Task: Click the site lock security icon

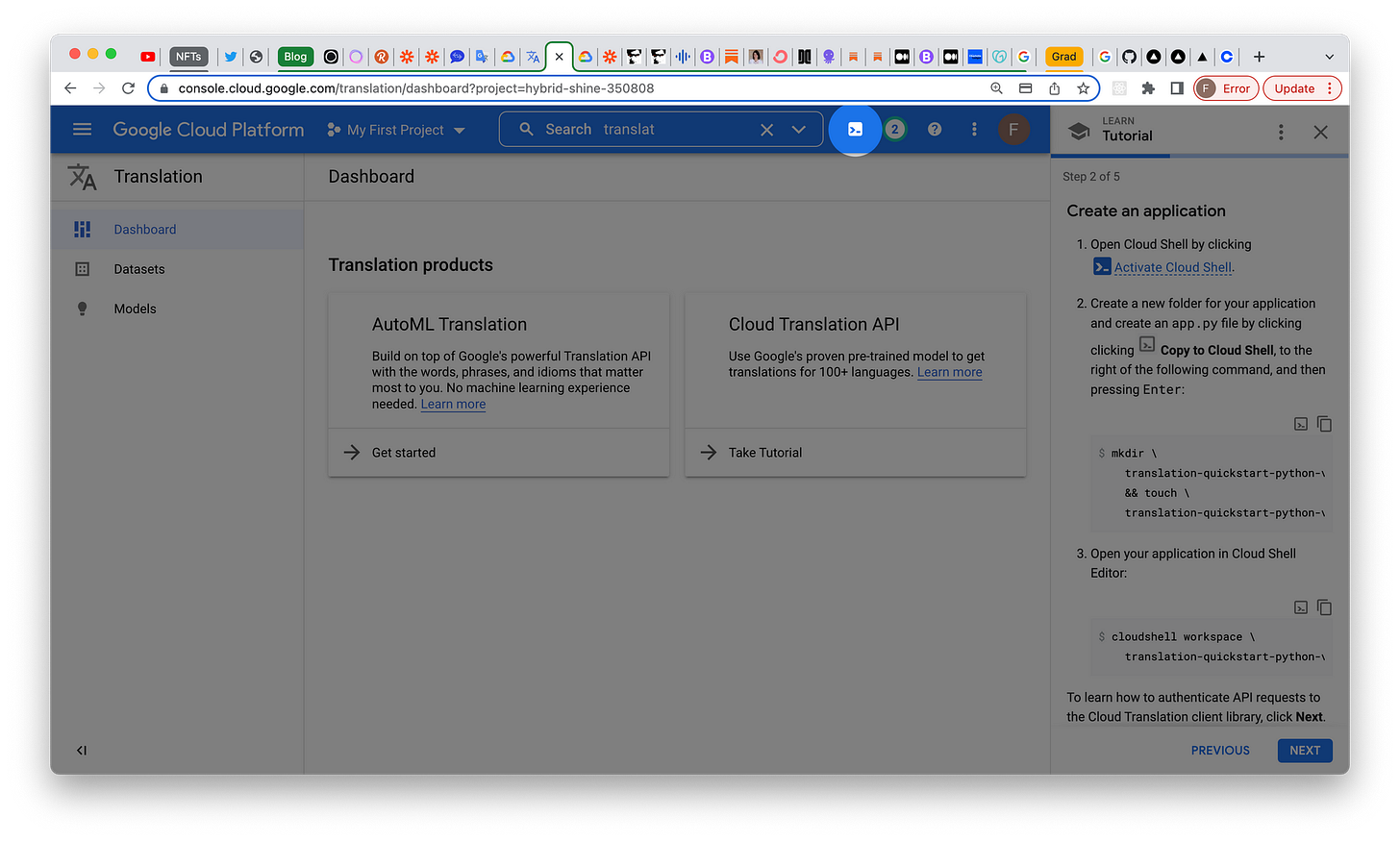Action: point(163,88)
